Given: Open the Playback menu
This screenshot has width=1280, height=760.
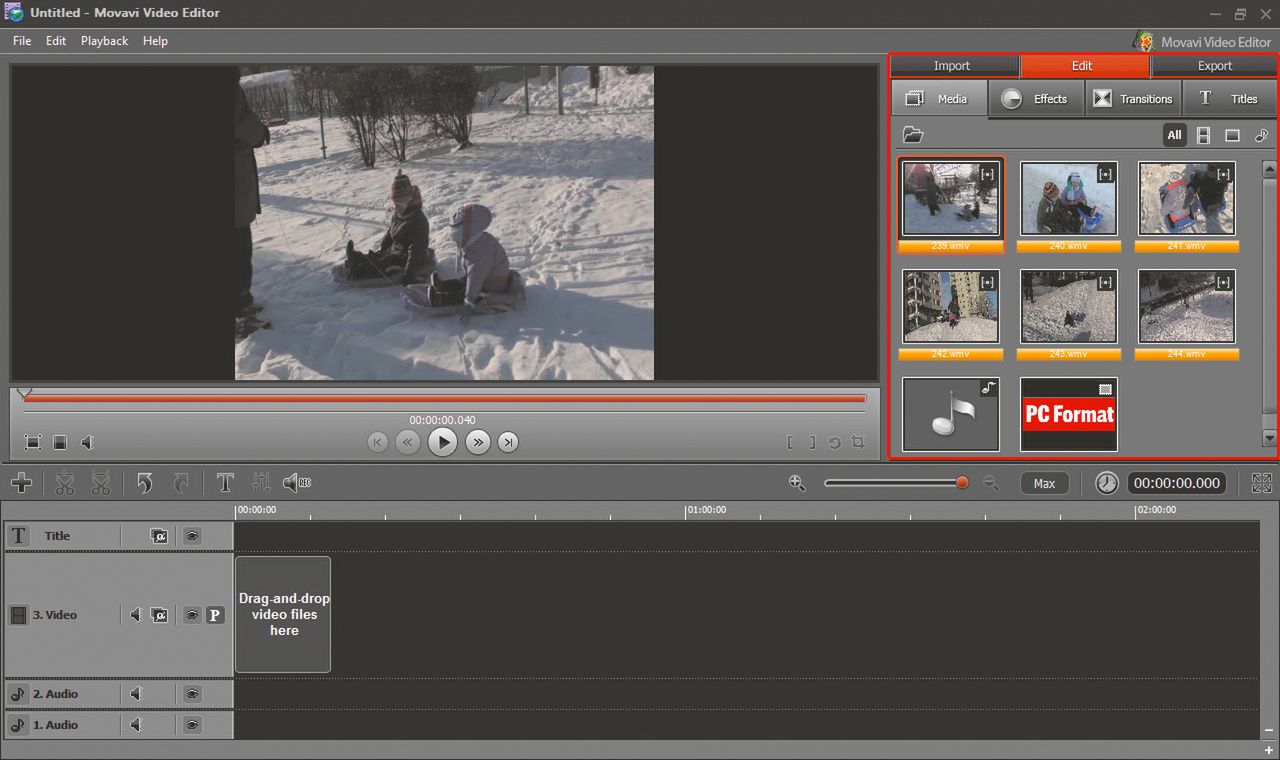Looking at the screenshot, I should pyautogui.click(x=104, y=41).
